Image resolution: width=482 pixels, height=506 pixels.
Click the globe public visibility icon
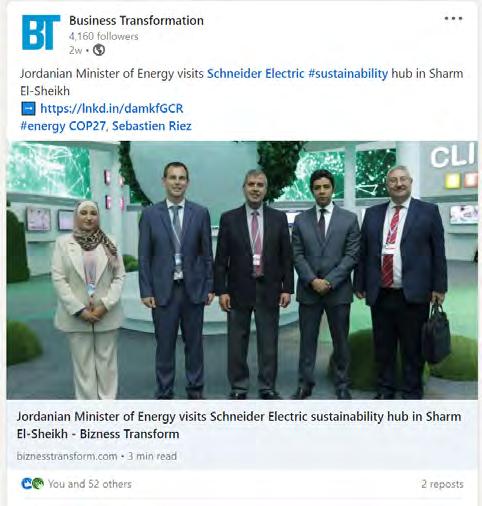click(x=99, y=50)
